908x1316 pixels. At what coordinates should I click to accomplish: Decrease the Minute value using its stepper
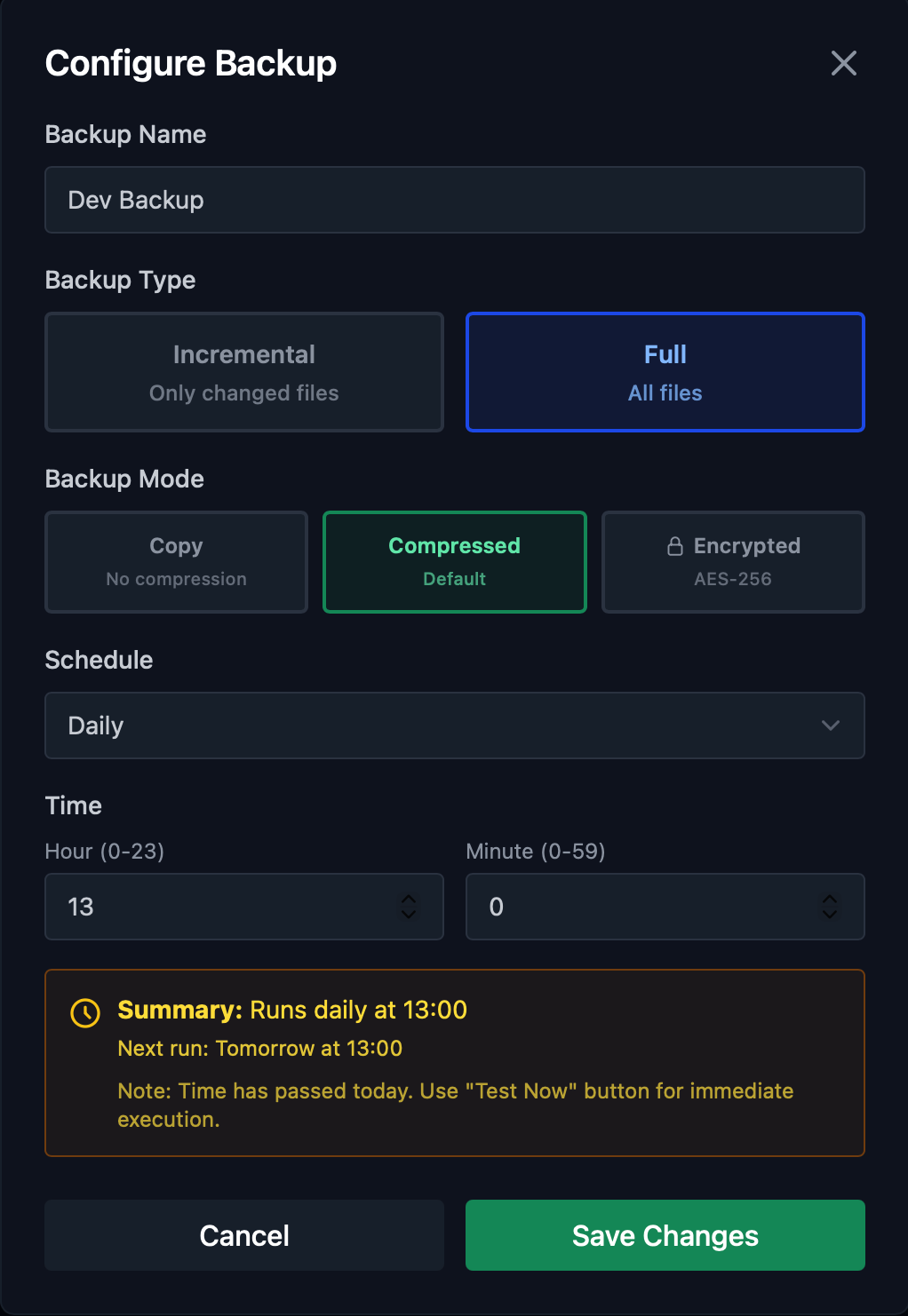[x=830, y=914]
